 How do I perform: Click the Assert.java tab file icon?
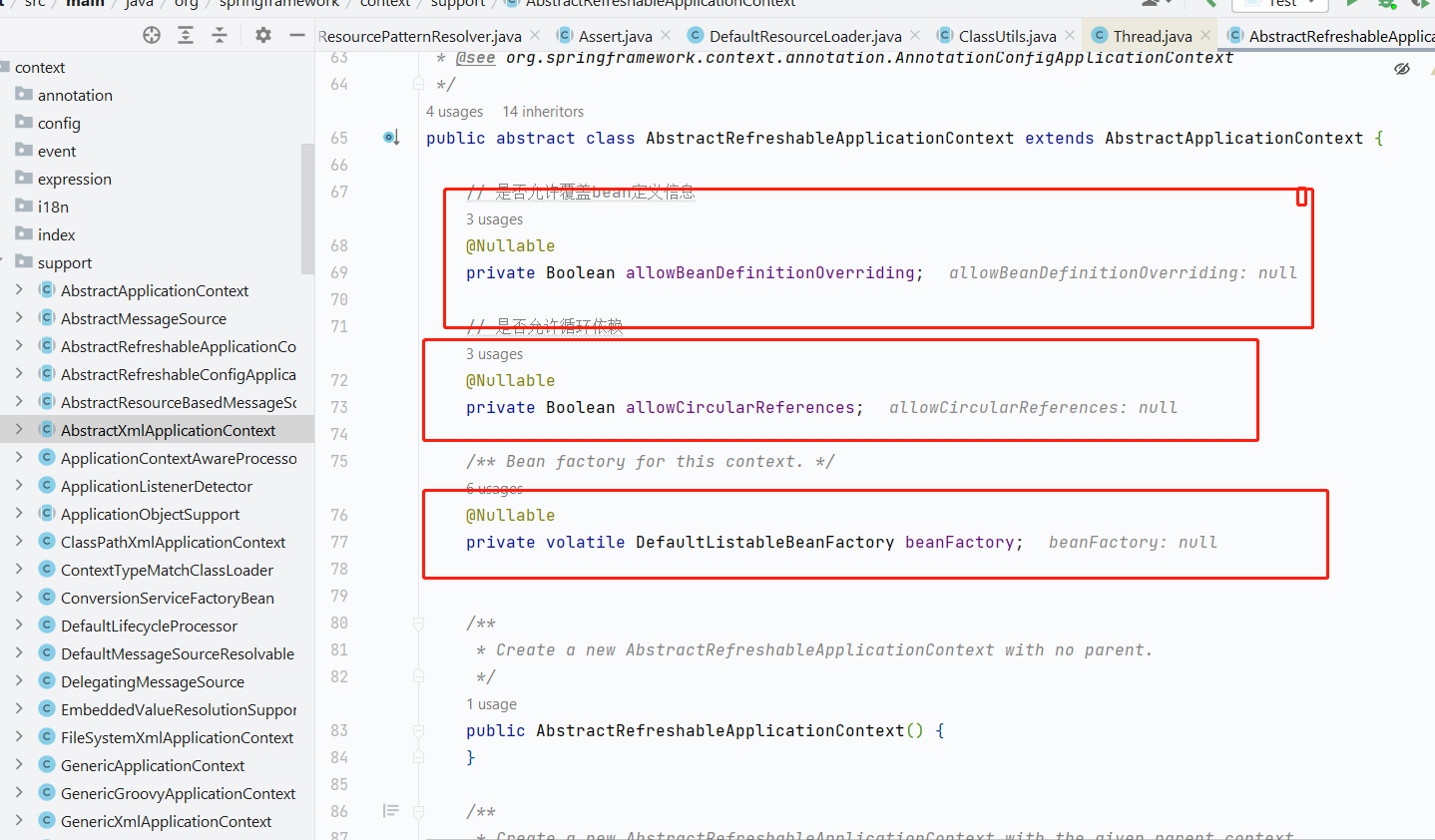click(x=565, y=35)
